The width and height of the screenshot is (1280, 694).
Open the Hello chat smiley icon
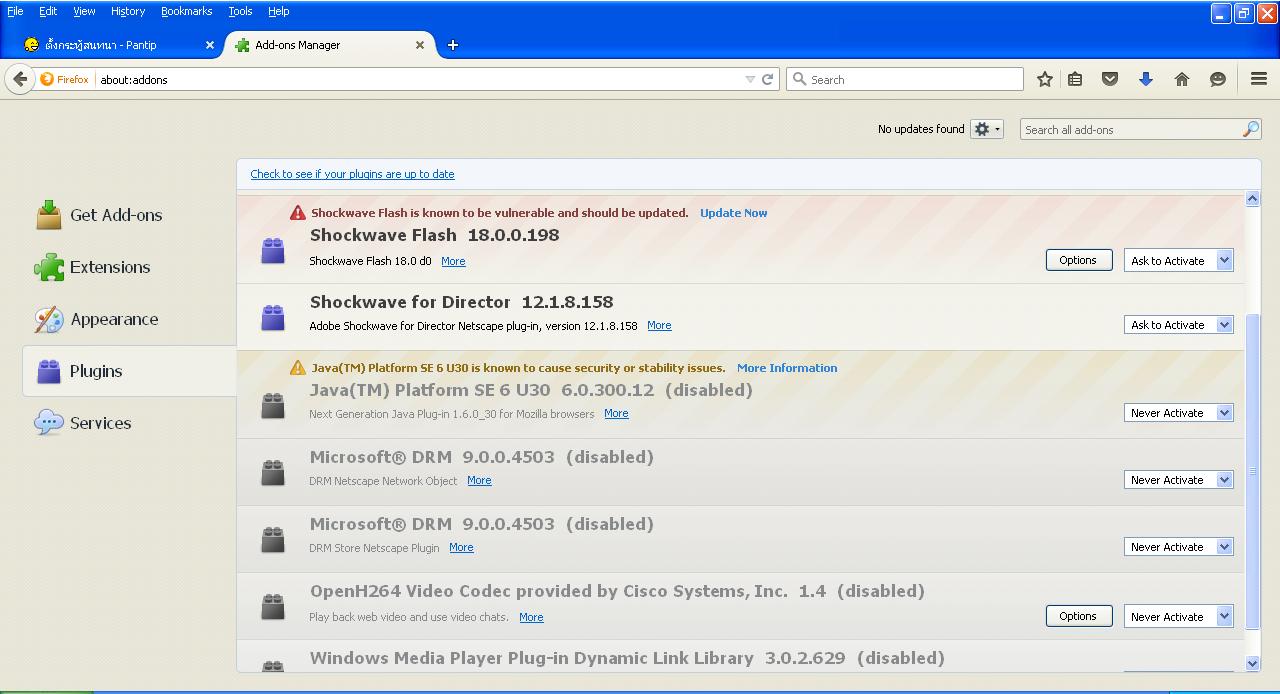[x=1218, y=79]
